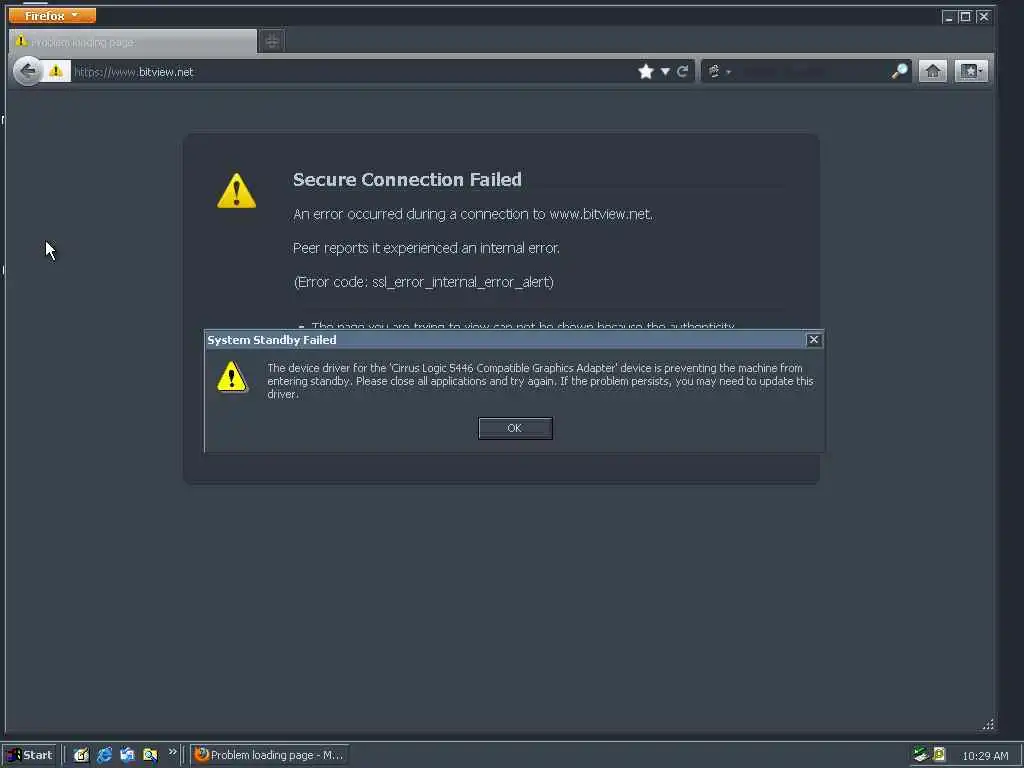The image size is (1024, 768).
Task: Click the window resize grip at bottom right
Action: tap(988, 724)
